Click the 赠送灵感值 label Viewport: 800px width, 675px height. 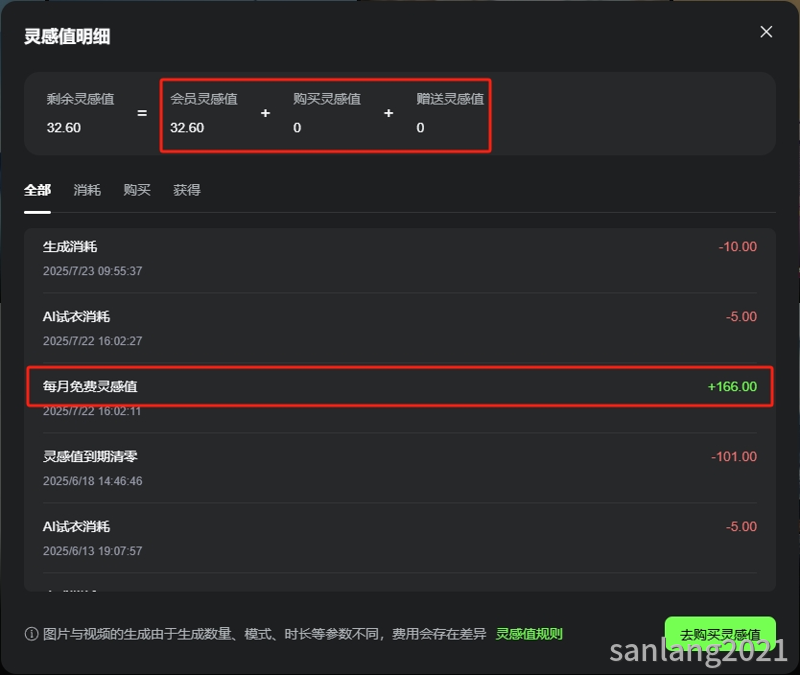(451, 99)
